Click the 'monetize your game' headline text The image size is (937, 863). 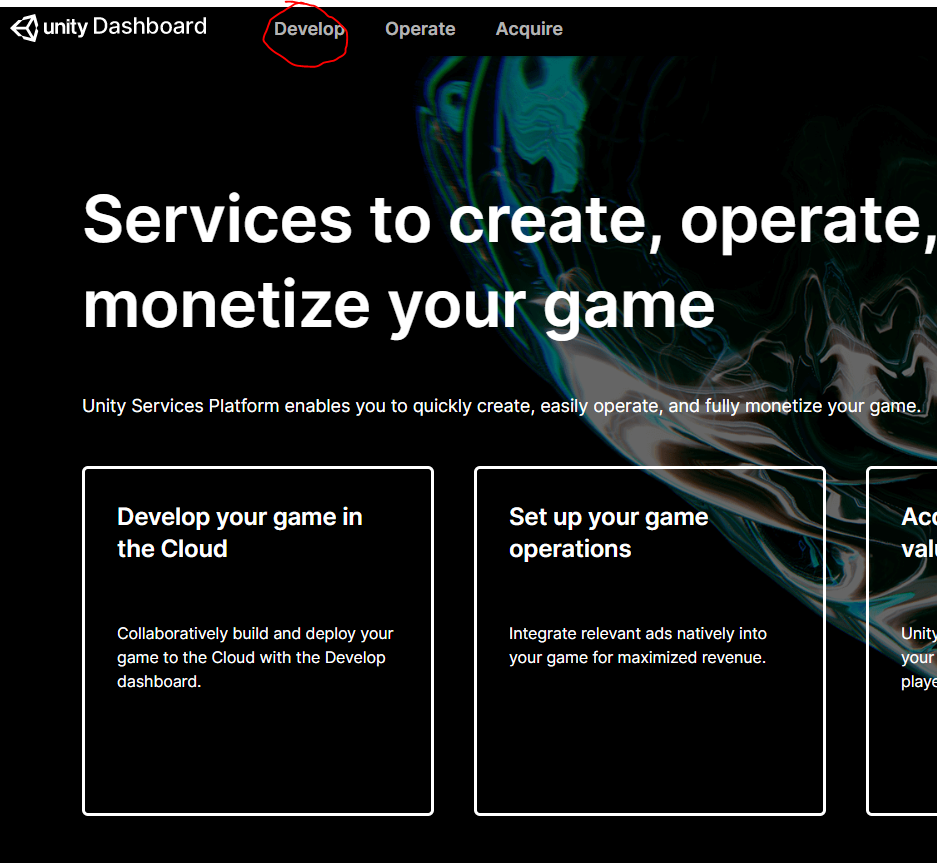(x=399, y=307)
